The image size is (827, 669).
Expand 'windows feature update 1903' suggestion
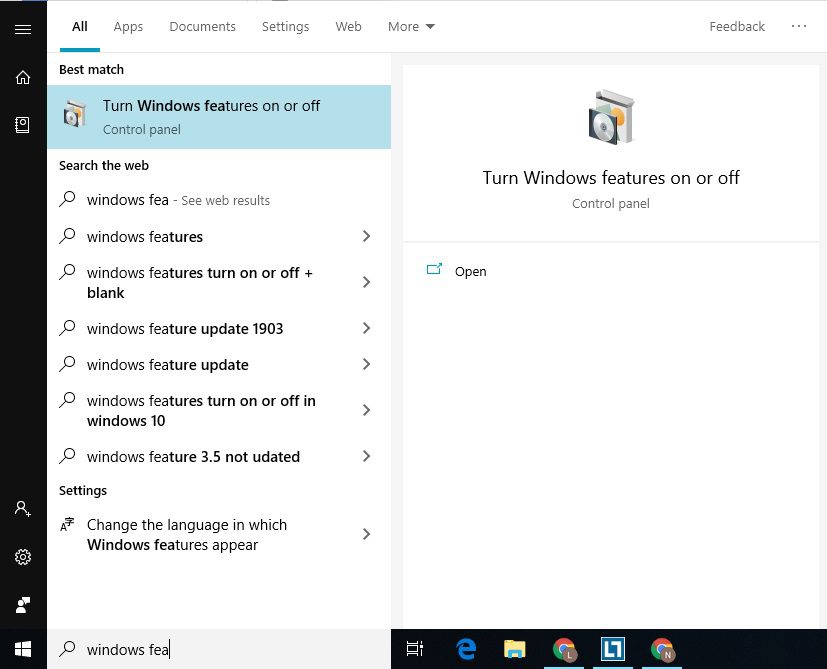click(366, 328)
